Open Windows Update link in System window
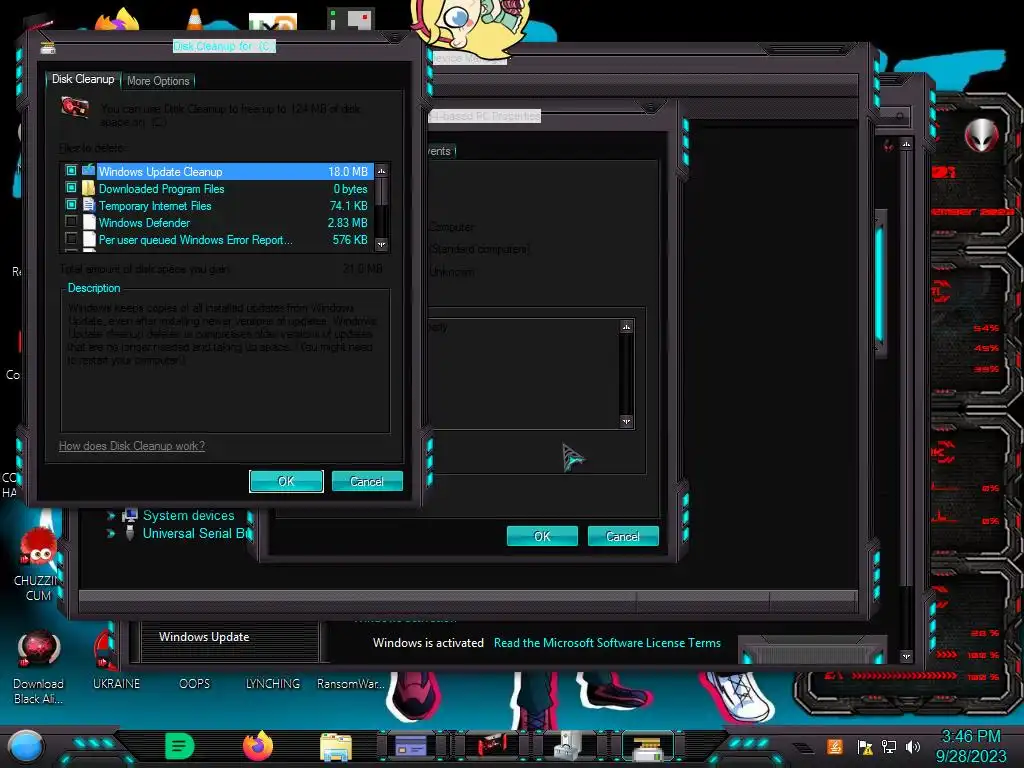The image size is (1024, 768). tap(204, 637)
